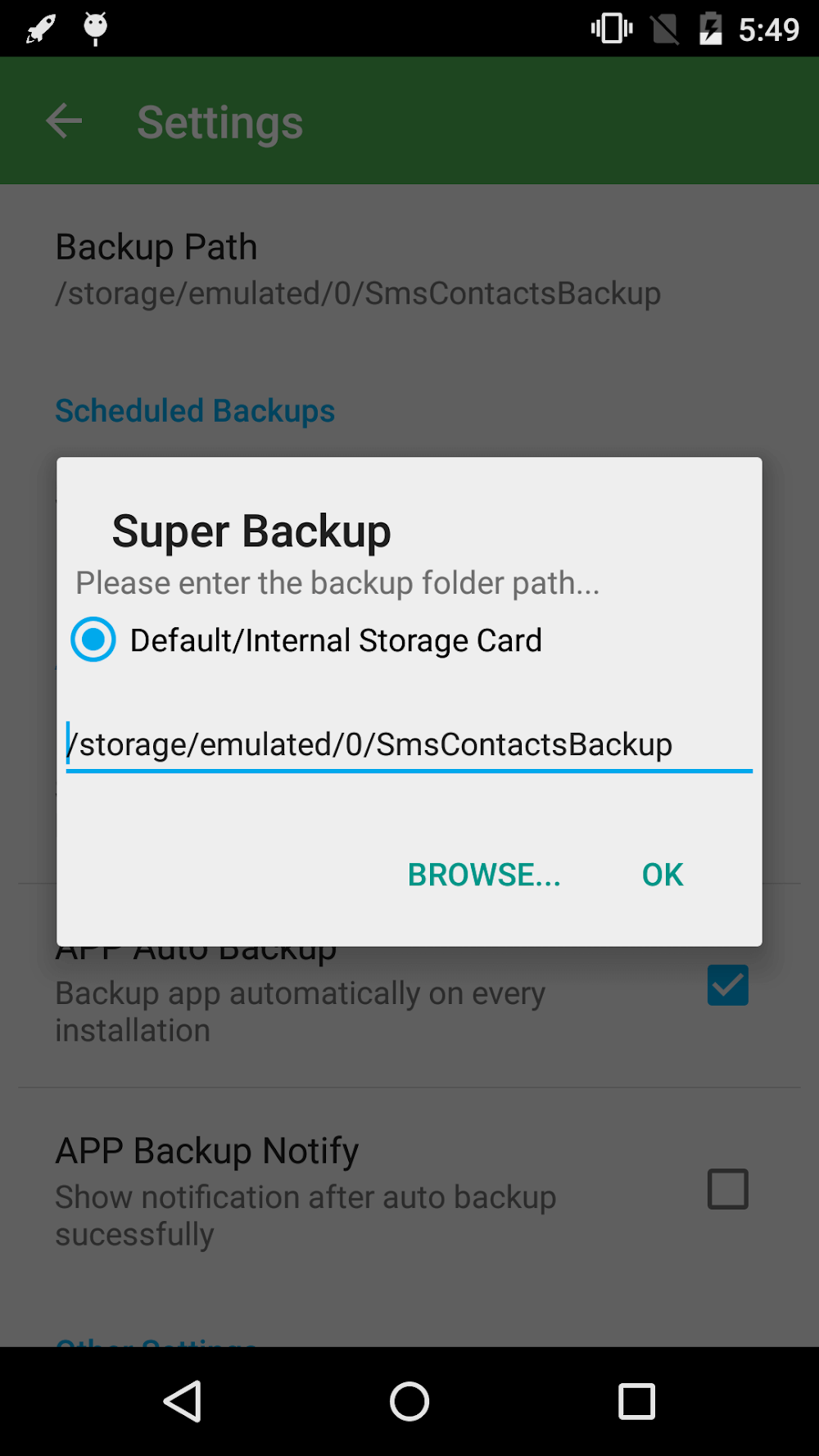The width and height of the screenshot is (819, 1456).
Task: Tap the rocket icon in status bar
Action: (x=40, y=29)
